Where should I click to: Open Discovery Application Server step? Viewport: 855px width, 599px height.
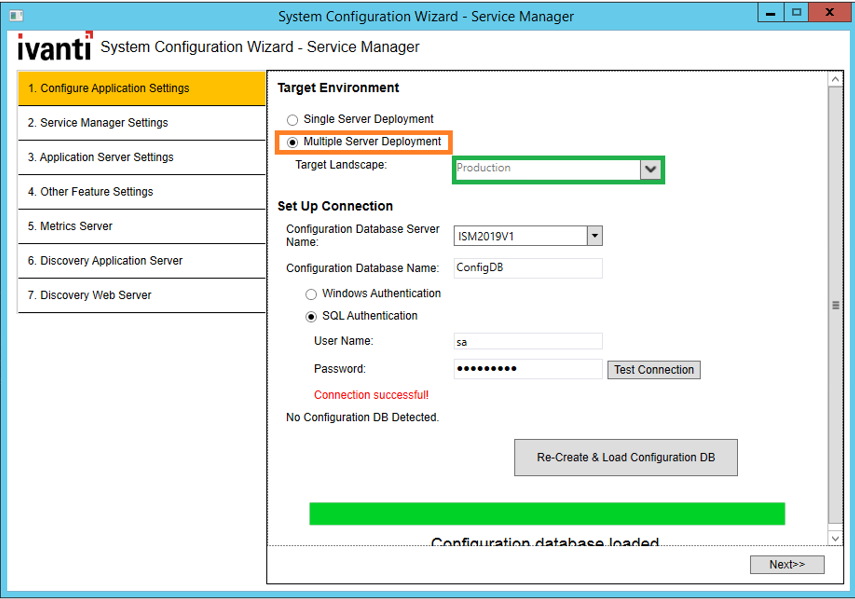141,261
